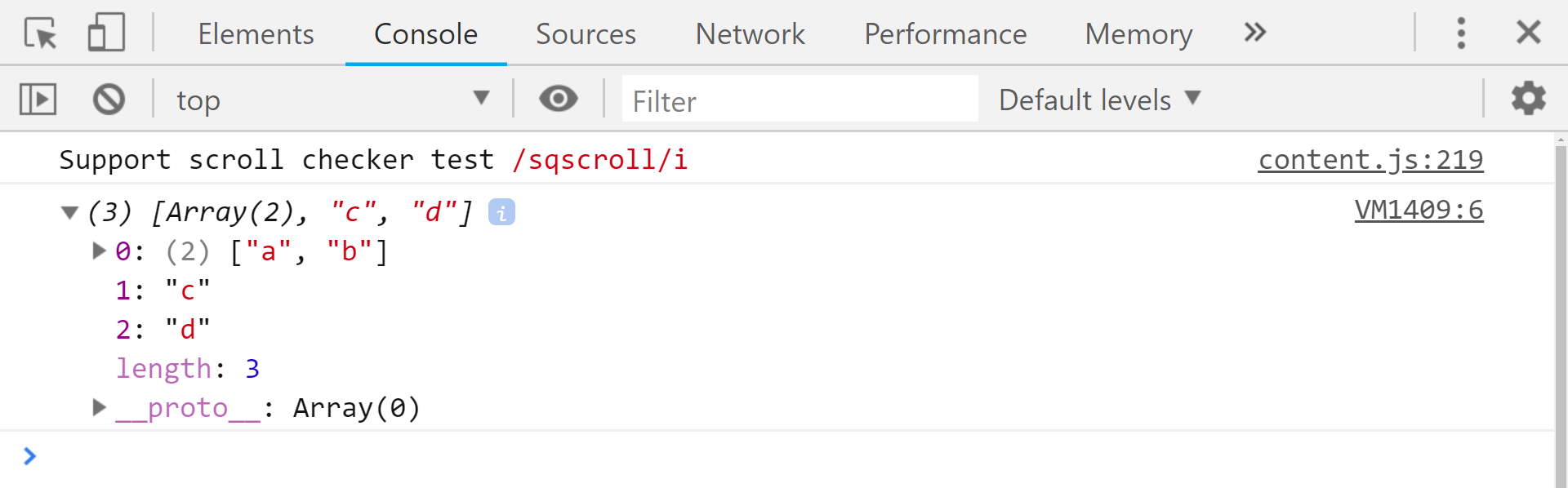Open the Default levels dropdown
Image resolution: width=1568 pixels, height=488 pixels.
coord(1099,100)
